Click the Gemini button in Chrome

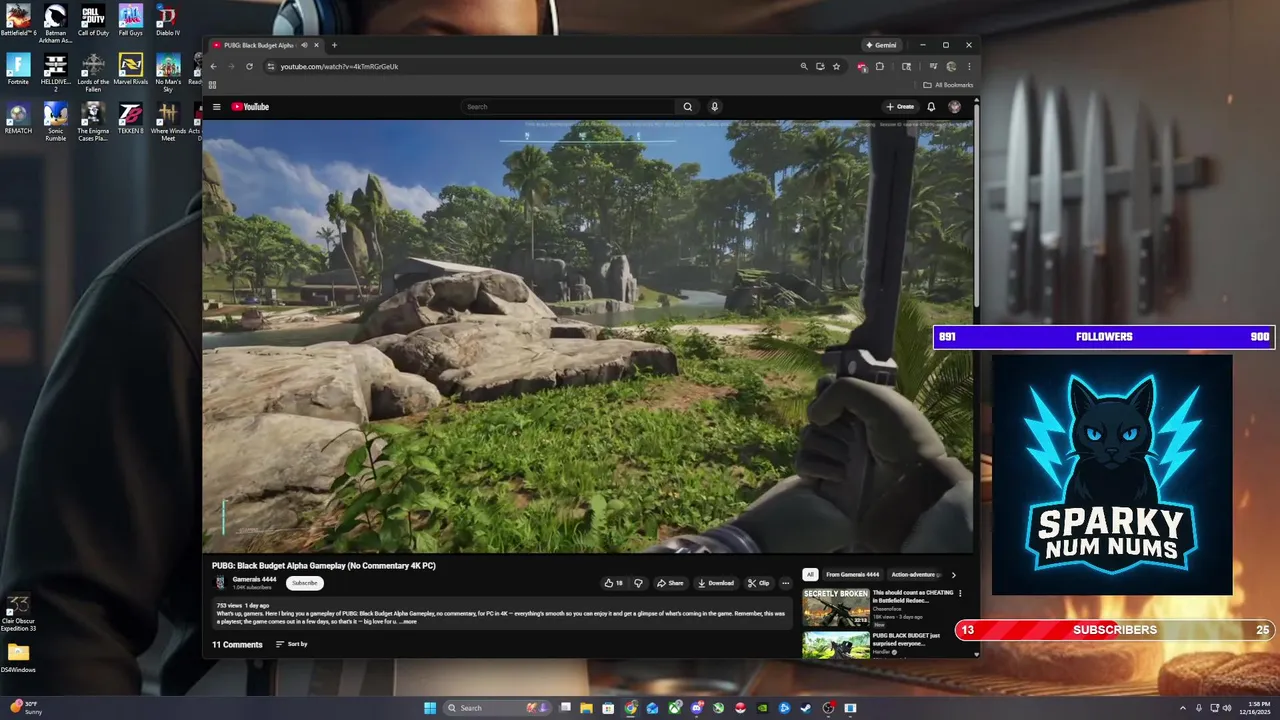881,45
